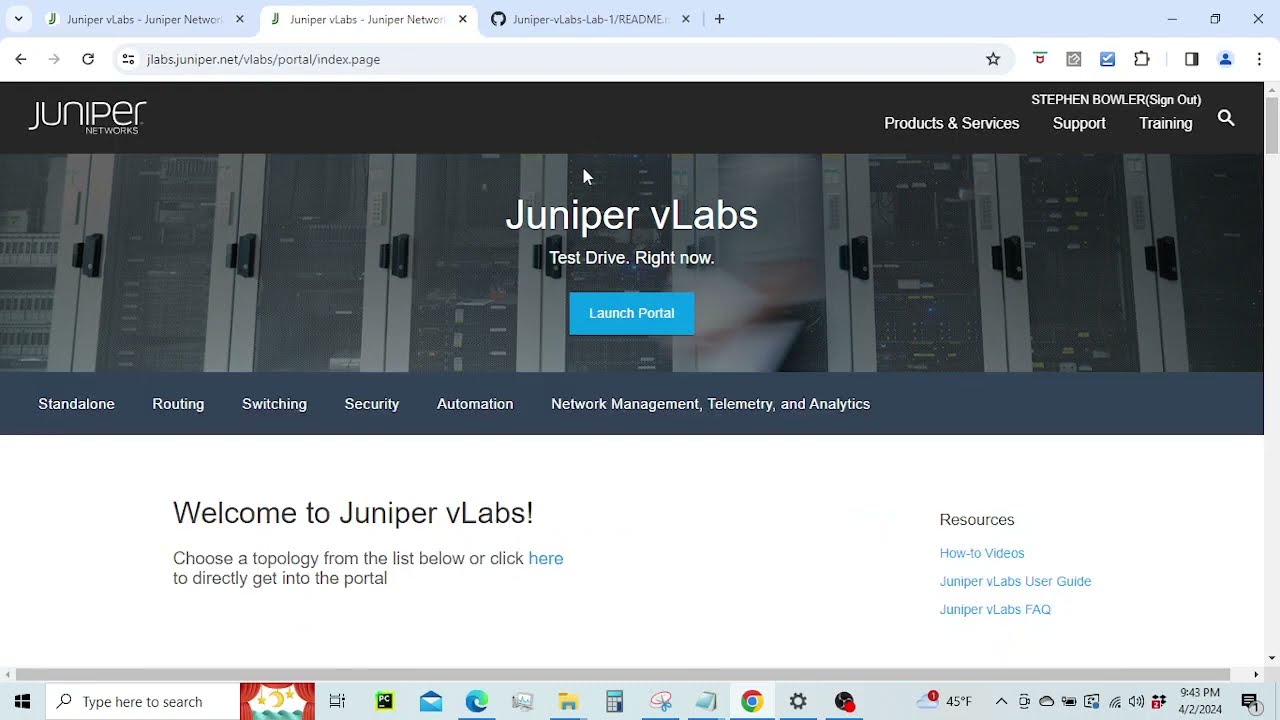Screen dimensions: 1280x720
Task: Open the weather widget showing 45°F
Action: (945, 701)
